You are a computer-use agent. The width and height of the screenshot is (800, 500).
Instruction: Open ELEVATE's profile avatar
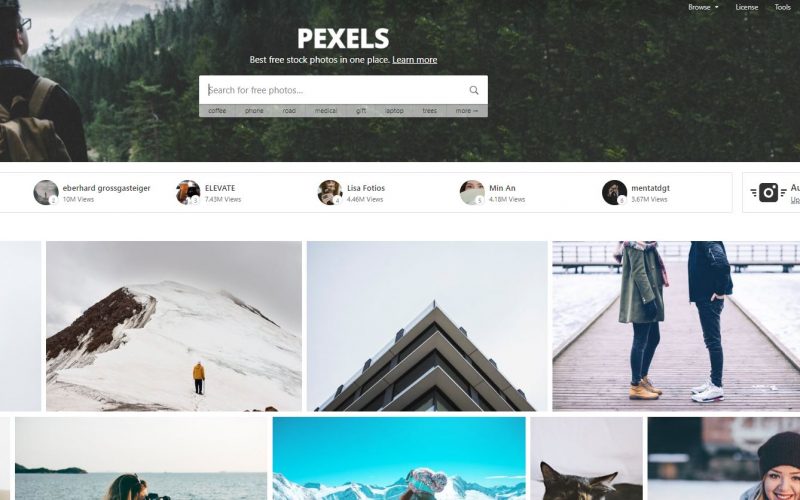point(188,192)
